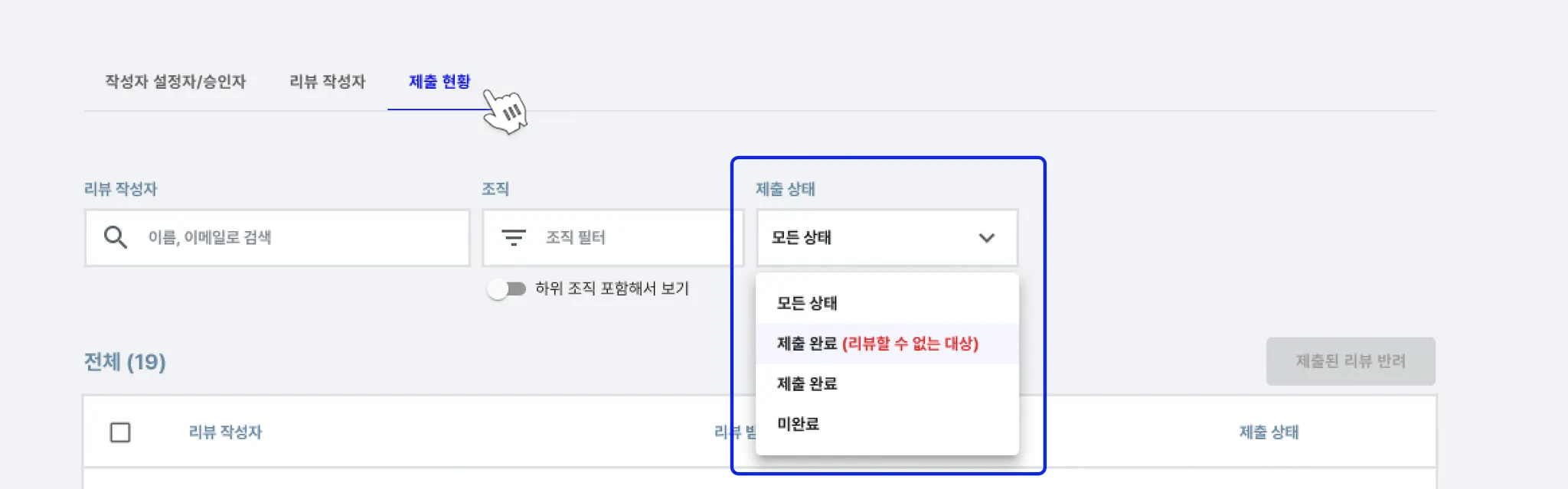Select 모든 상태 option in the list
This screenshot has height=489, width=1568.
807,303
